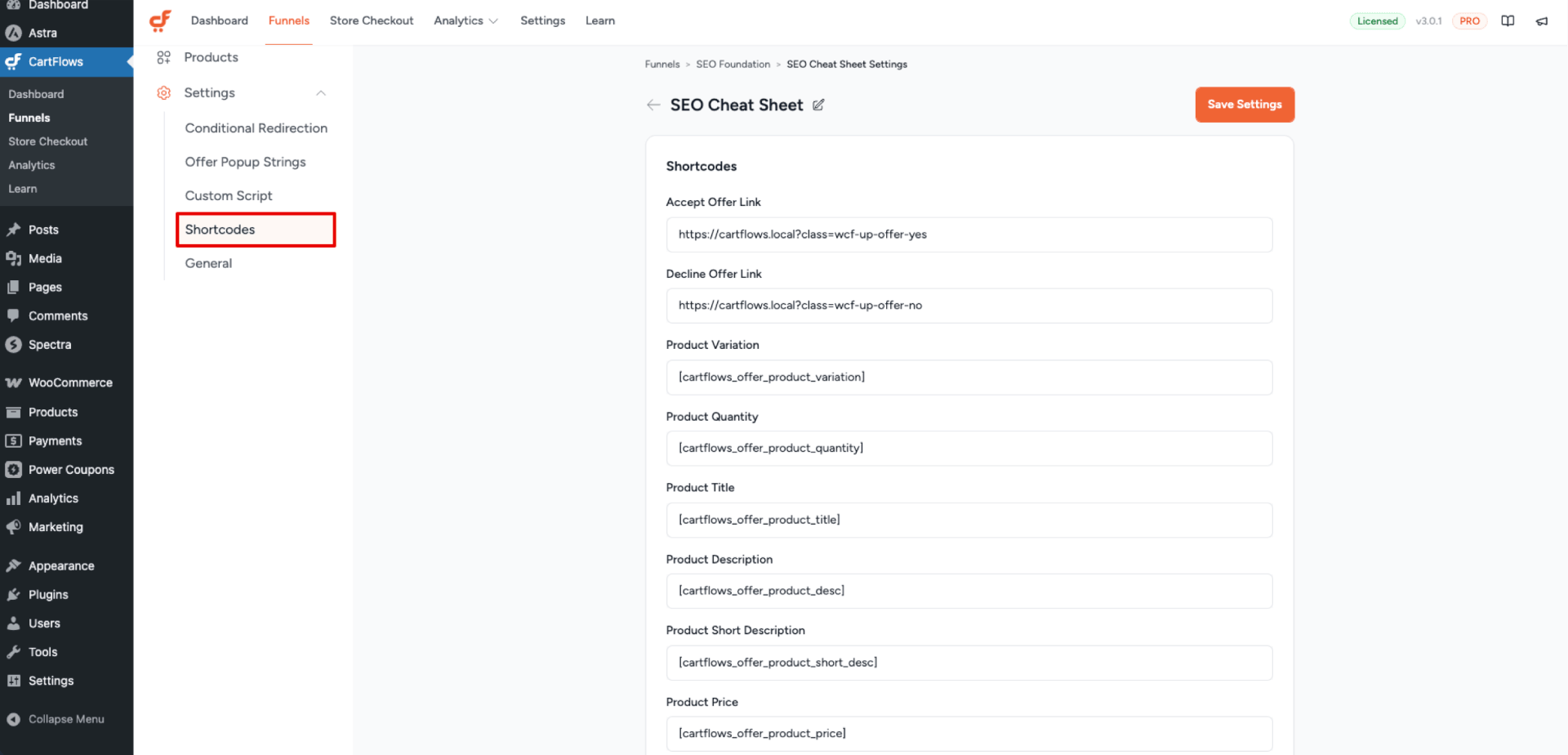Image resolution: width=1568 pixels, height=755 pixels.
Task: Click the Accept Offer Link field
Action: click(969, 235)
